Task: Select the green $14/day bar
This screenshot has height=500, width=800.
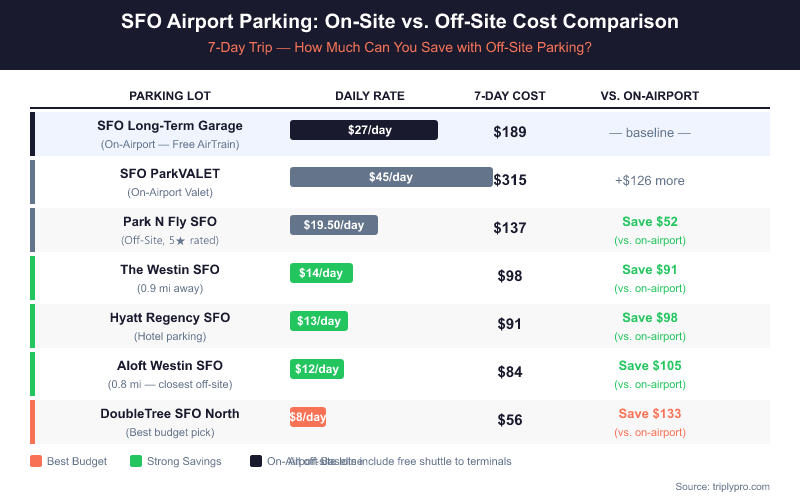Action: point(321,273)
